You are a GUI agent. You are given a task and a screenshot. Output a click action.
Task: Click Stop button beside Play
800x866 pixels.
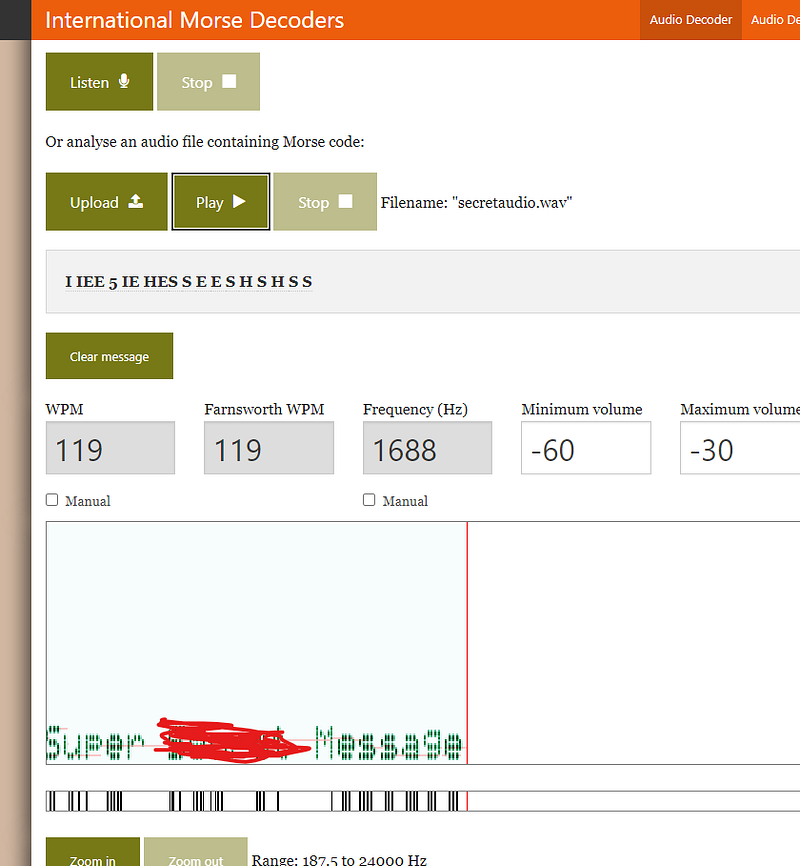point(325,202)
